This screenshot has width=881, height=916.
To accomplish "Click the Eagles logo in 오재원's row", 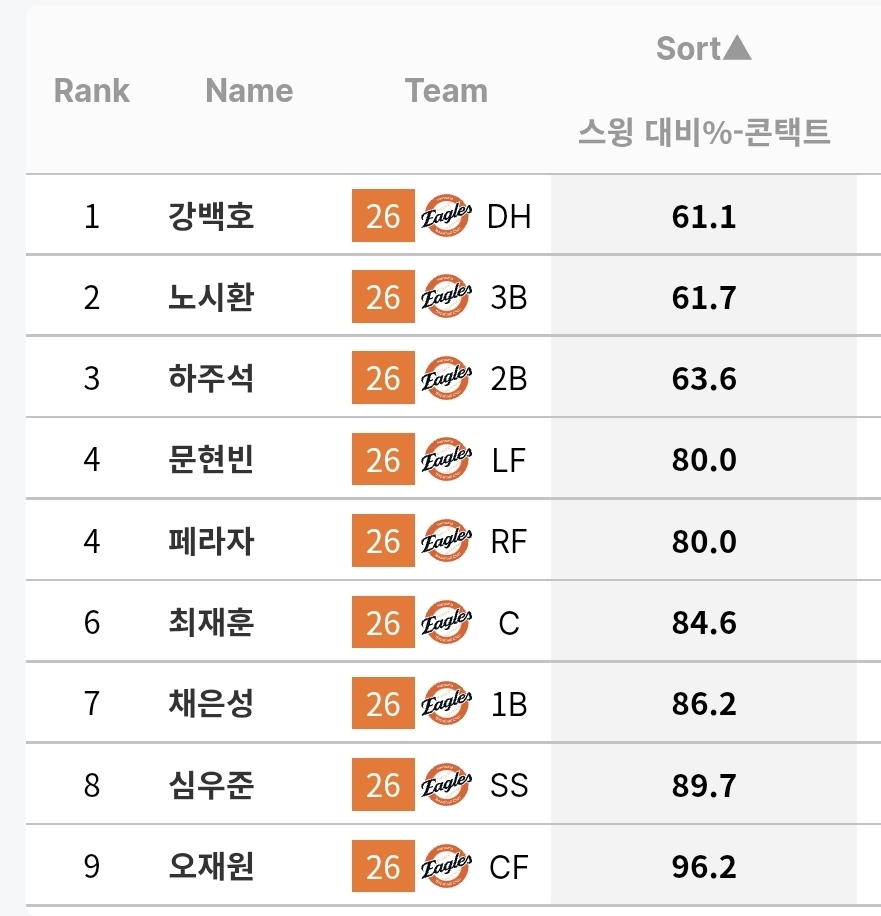I will (446, 867).
